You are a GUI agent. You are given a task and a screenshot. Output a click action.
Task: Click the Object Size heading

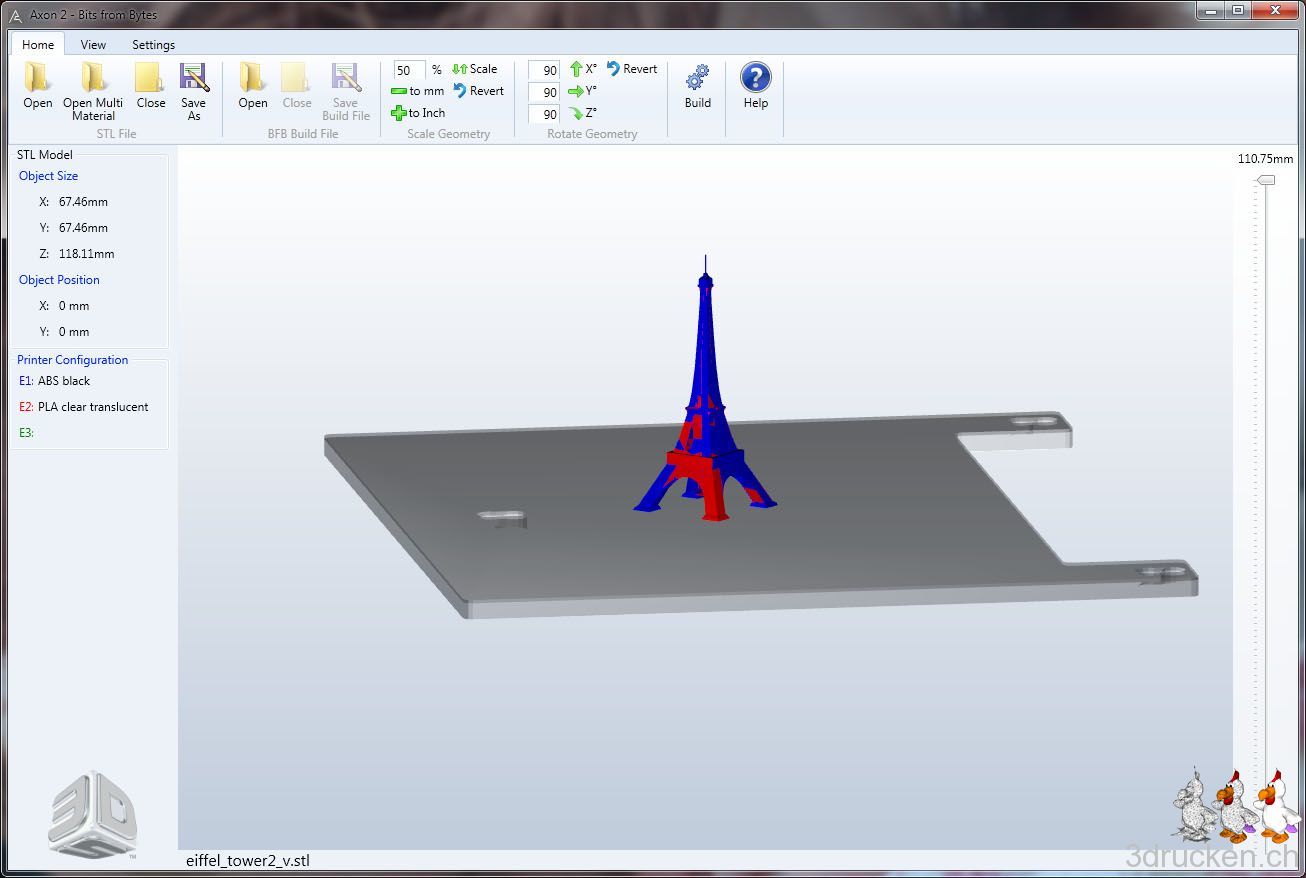(x=48, y=176)
